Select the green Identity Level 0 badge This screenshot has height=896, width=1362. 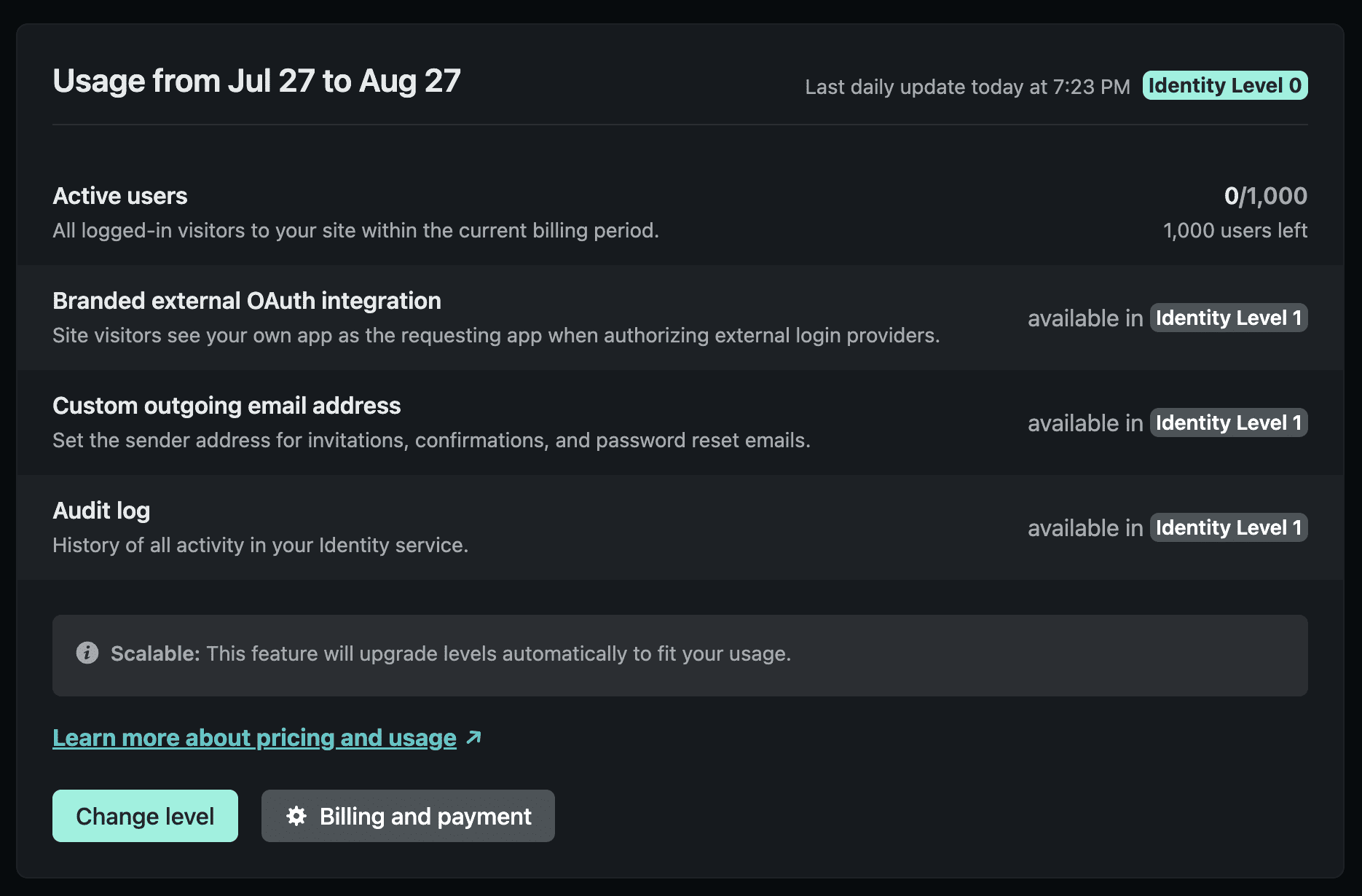[x=1225, y=85]
